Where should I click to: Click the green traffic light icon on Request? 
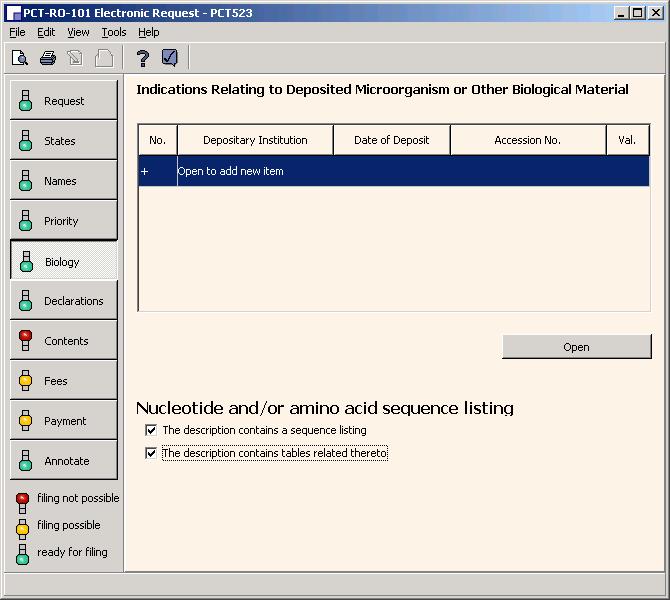click(x=25, y=100)
